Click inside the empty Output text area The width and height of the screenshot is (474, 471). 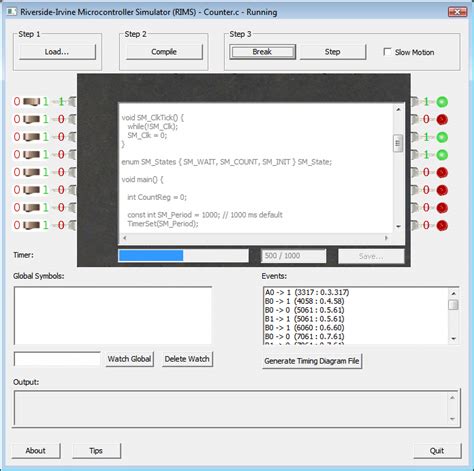(231, 408)
